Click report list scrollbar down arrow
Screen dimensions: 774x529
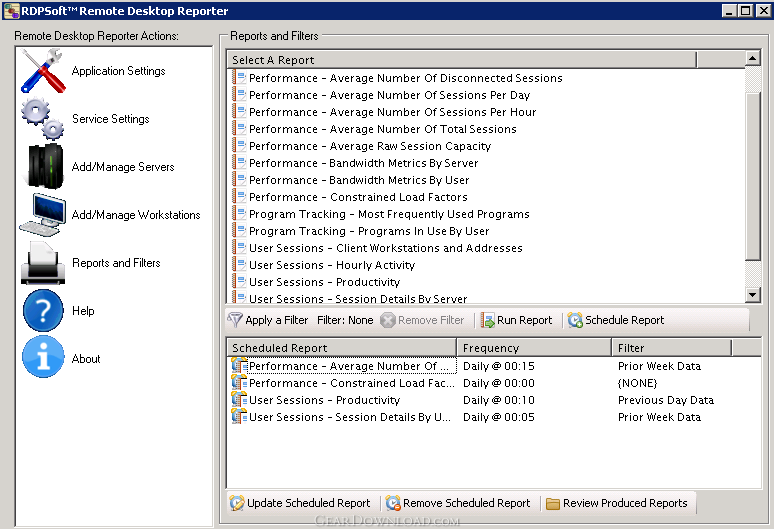click(x=753, y=295)
